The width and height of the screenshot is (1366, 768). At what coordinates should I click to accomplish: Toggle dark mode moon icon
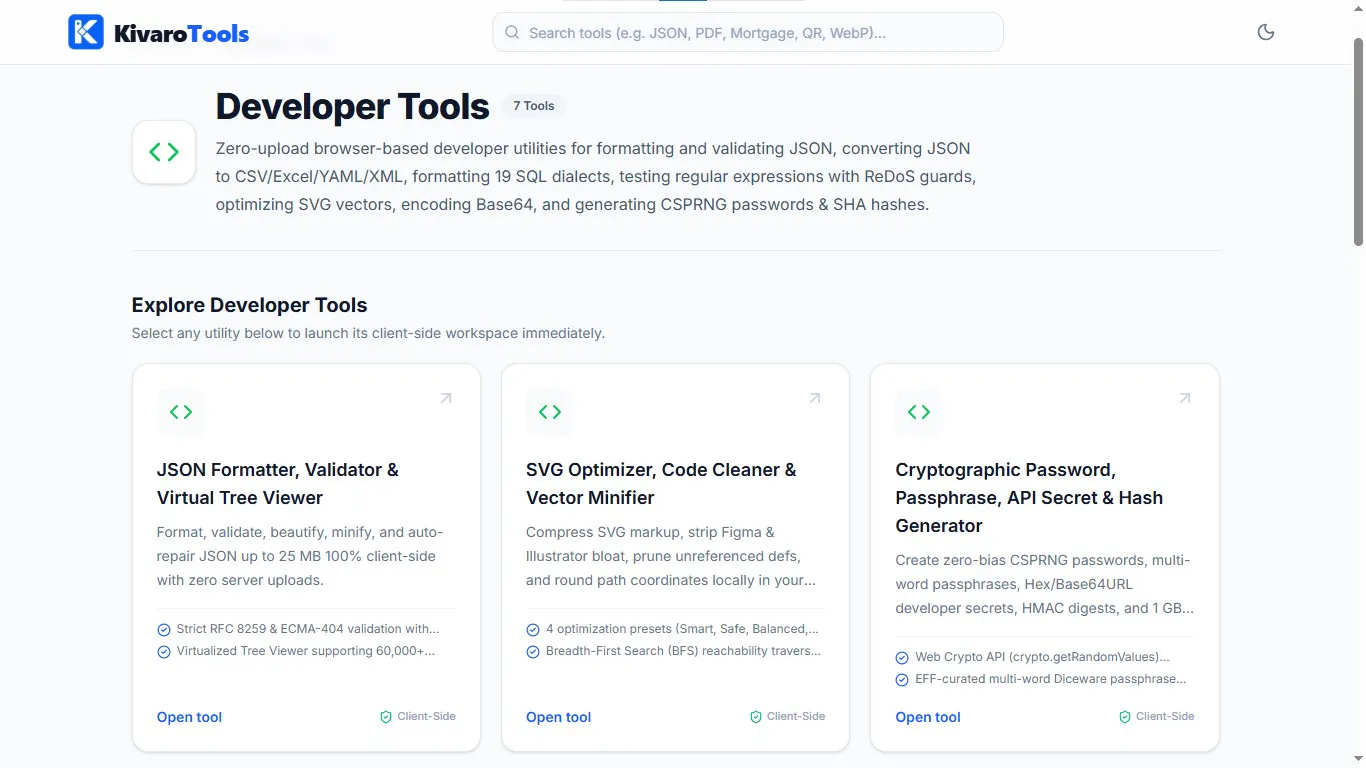1266,32
